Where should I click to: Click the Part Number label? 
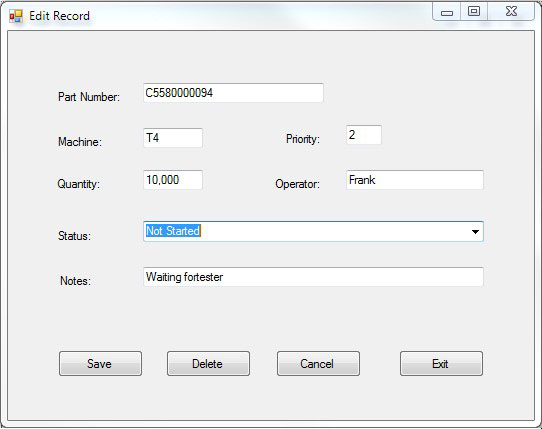(x=89, y=97)
